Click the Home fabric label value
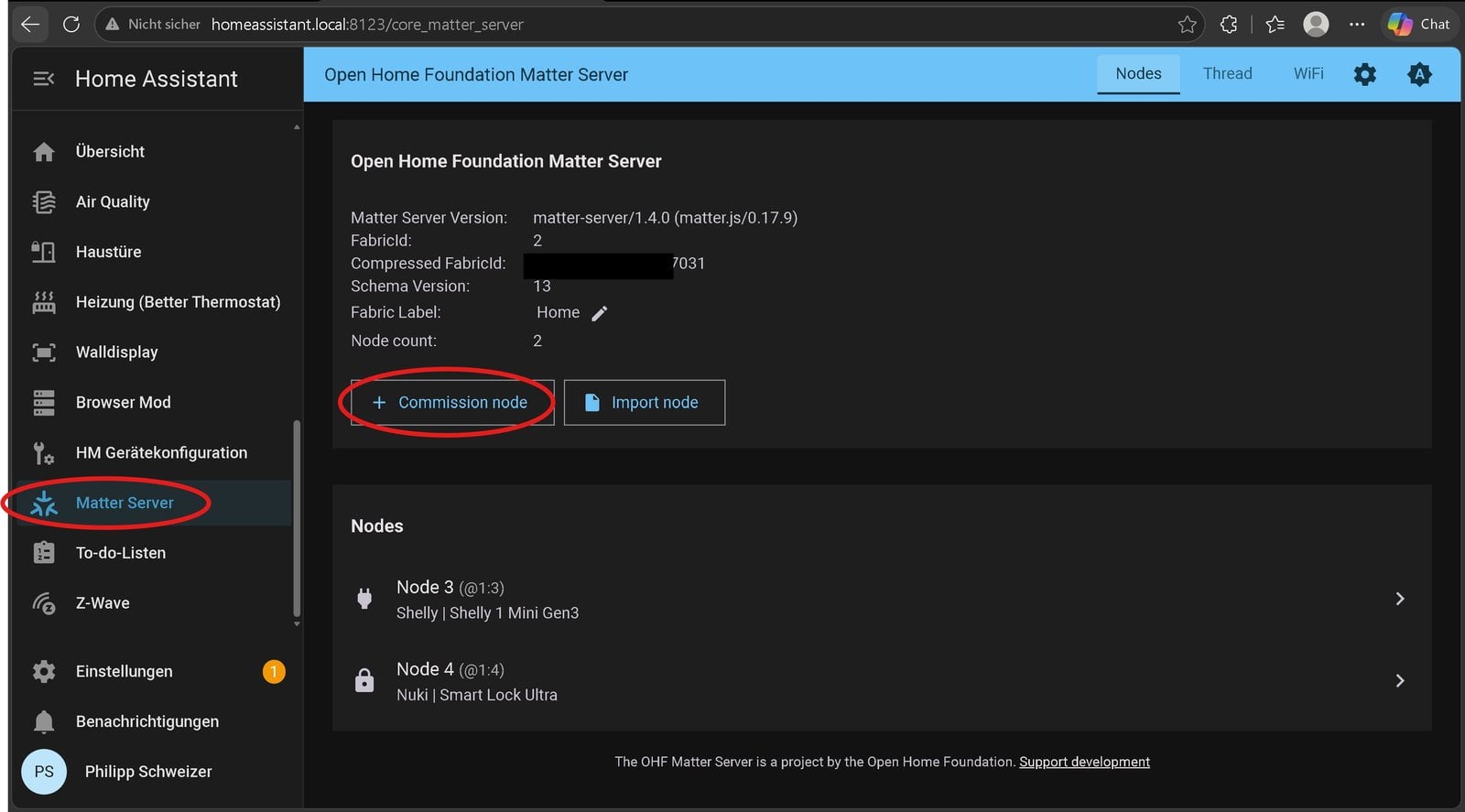1465x812 pixels. (559, 313)
